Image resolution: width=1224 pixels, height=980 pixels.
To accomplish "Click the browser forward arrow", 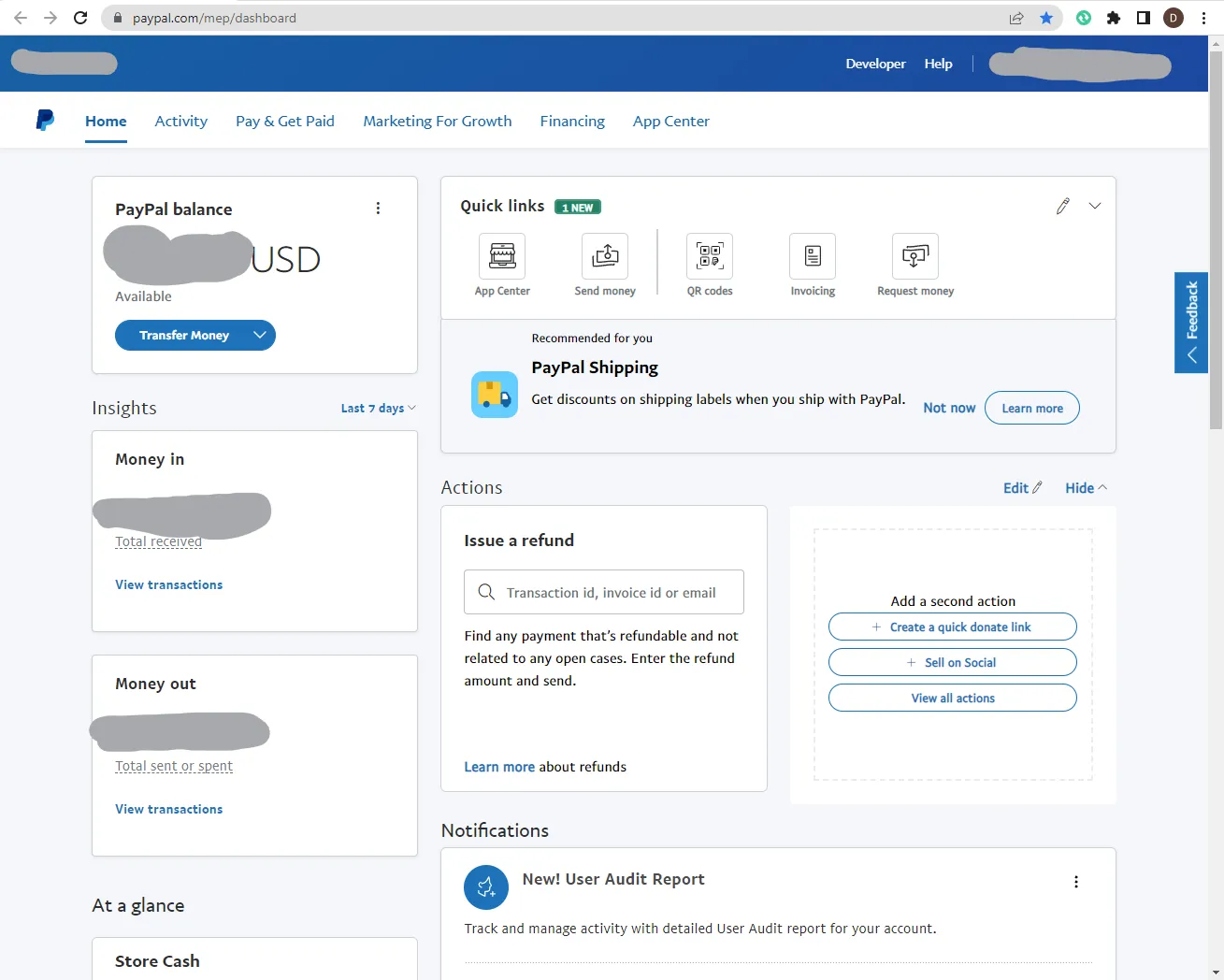I will click(x=50, y=18).
